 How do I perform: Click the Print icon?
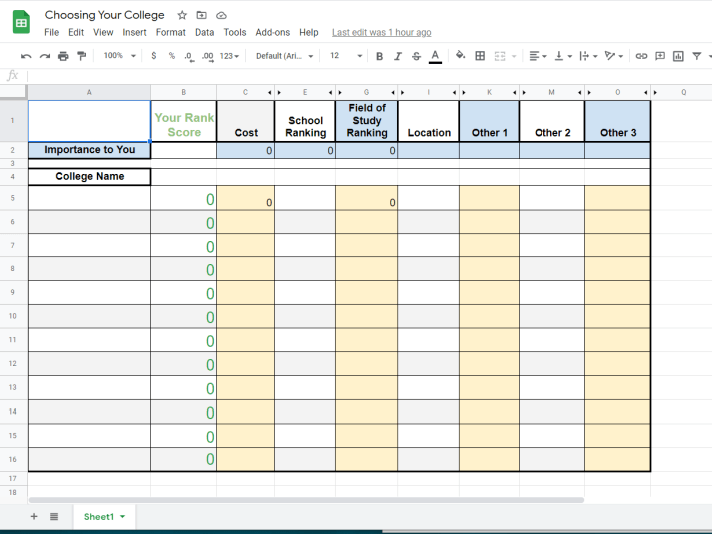63,56
